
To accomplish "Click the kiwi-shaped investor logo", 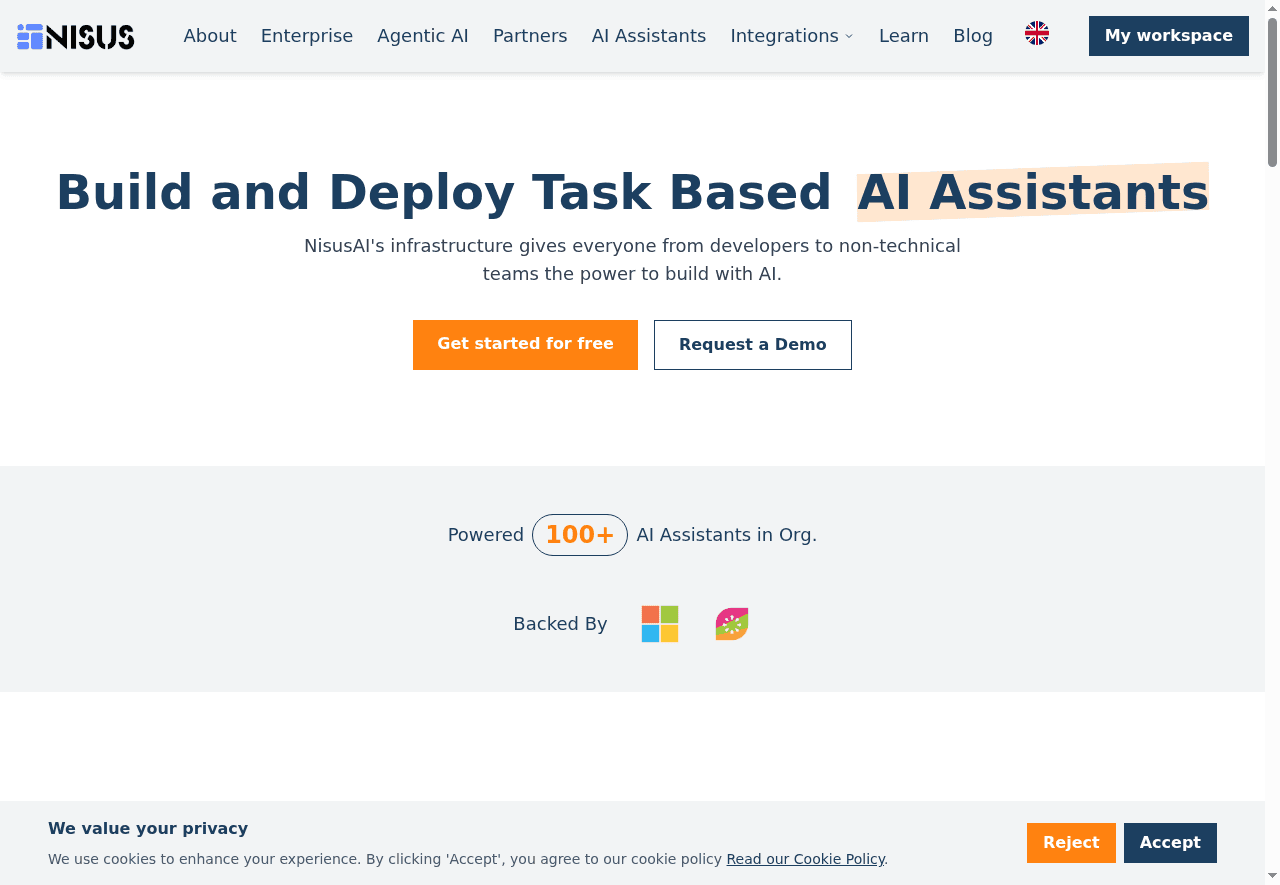I will [731, 623].
